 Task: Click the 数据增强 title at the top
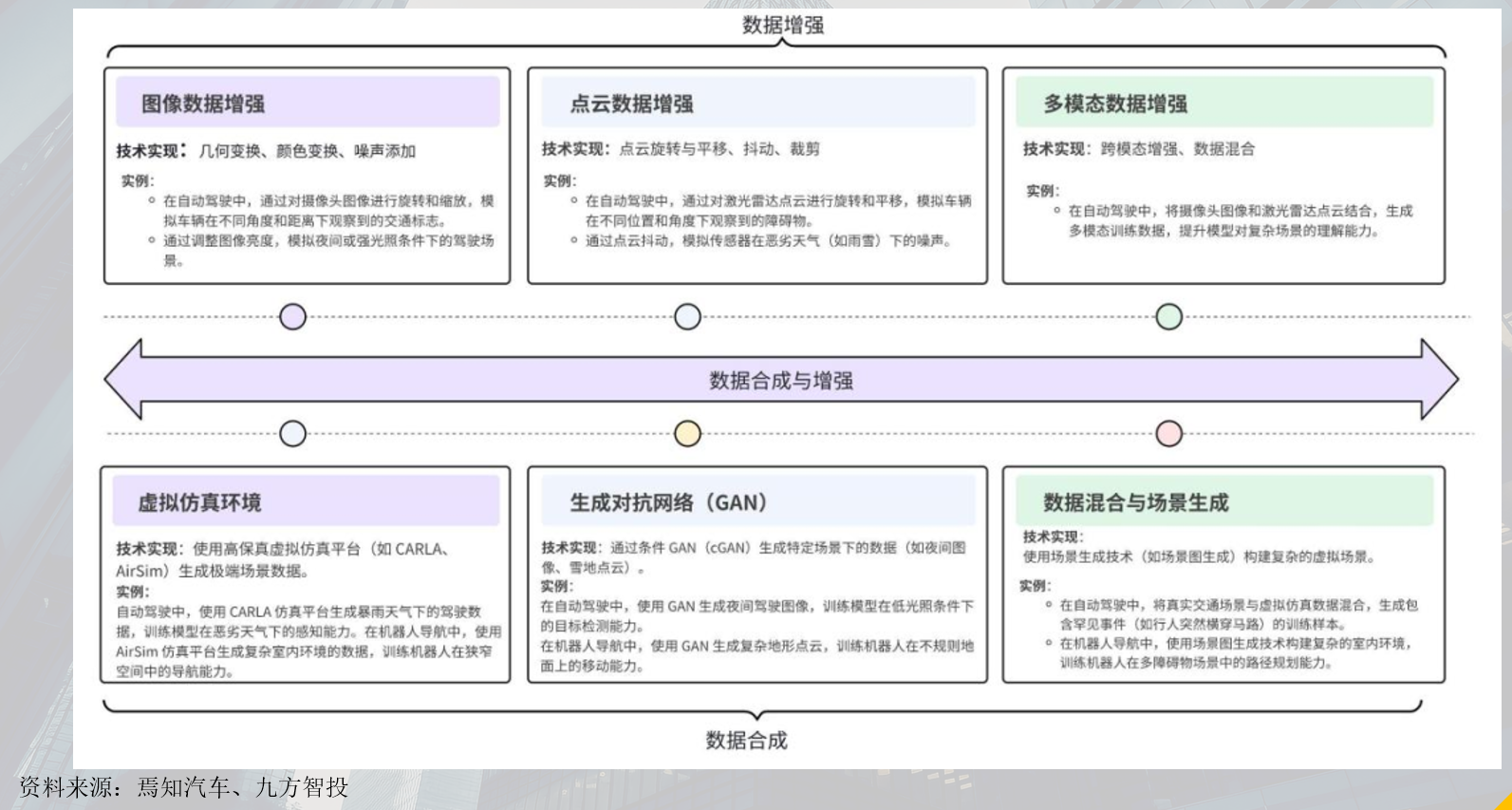[x=783, y=26]
